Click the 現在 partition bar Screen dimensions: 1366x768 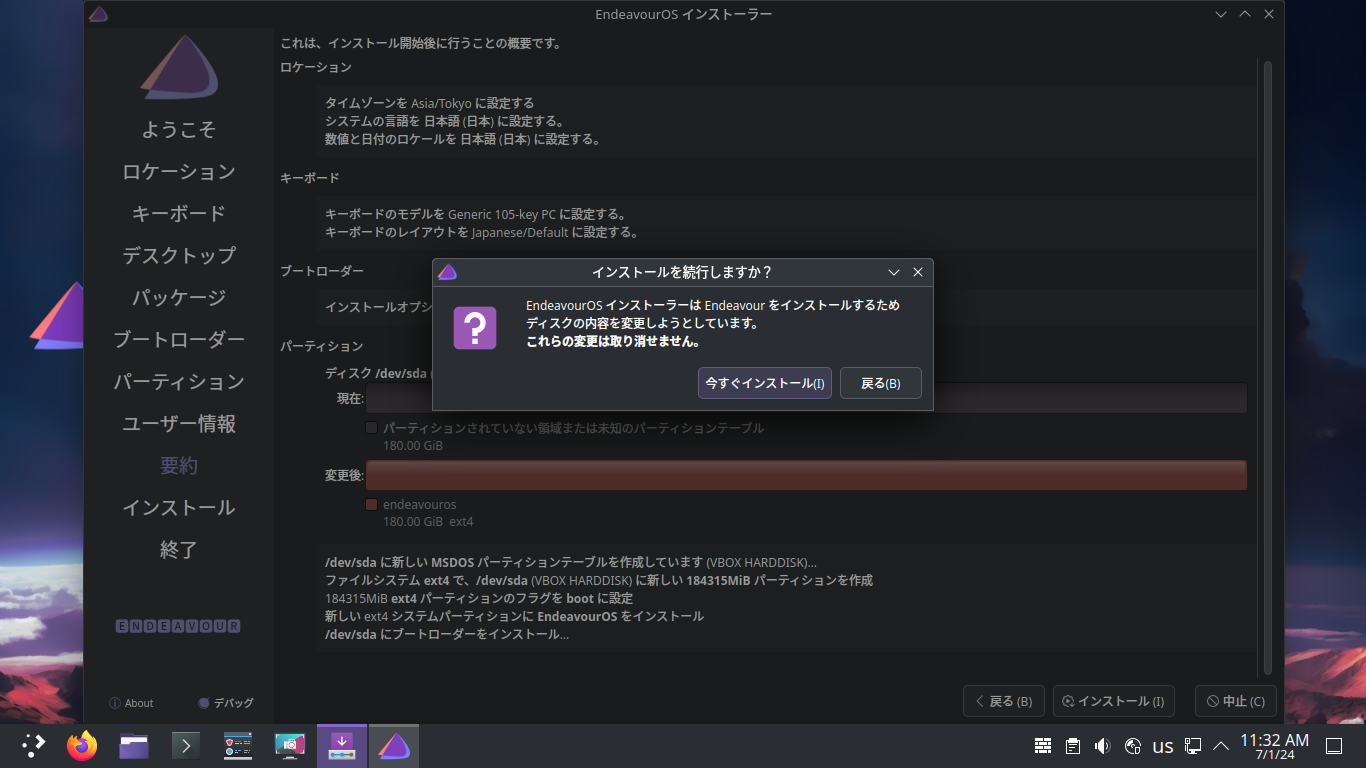point(806,398)
